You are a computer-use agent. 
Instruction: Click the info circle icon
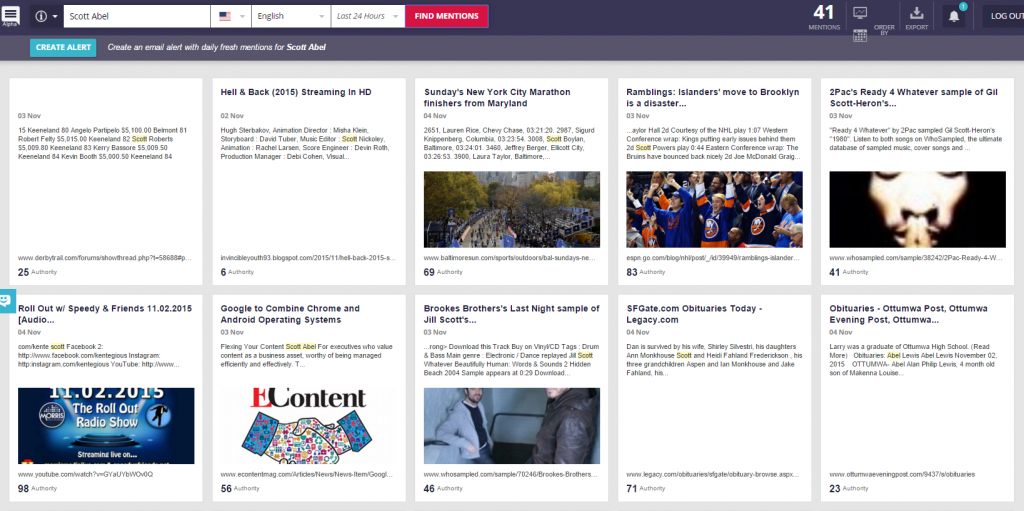pyautogui.click(x=41, y=16)
